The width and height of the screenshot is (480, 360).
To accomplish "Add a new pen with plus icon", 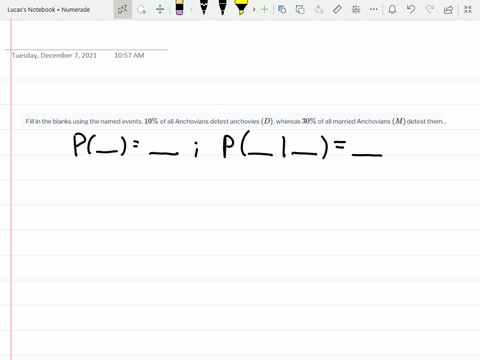I will (x=264, y=9).
